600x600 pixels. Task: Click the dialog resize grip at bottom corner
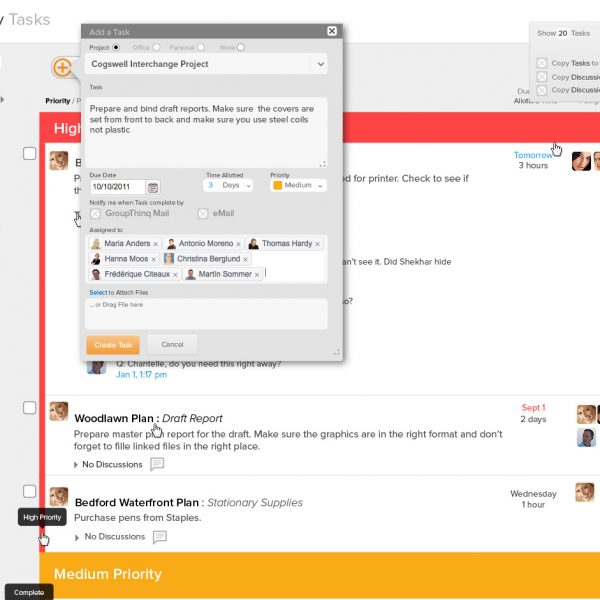pyautogui.click(x=336, y=353)
